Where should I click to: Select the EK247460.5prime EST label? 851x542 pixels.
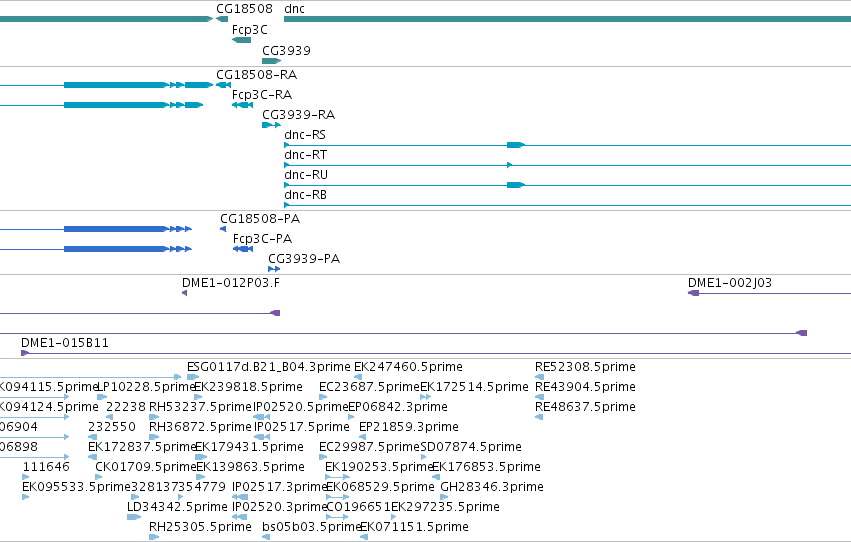pos(408,367)
